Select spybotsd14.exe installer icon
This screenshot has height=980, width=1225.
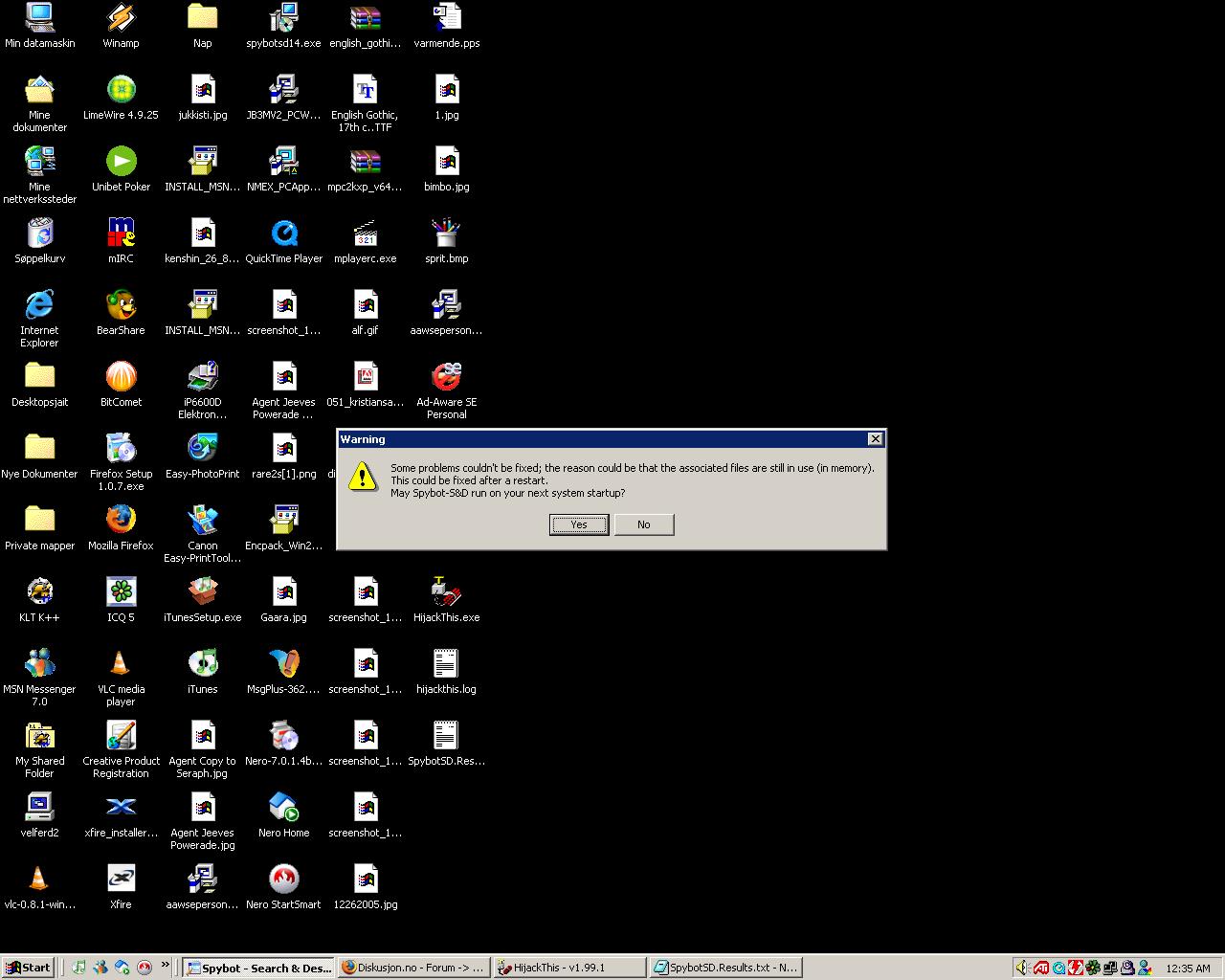point(284,25)
